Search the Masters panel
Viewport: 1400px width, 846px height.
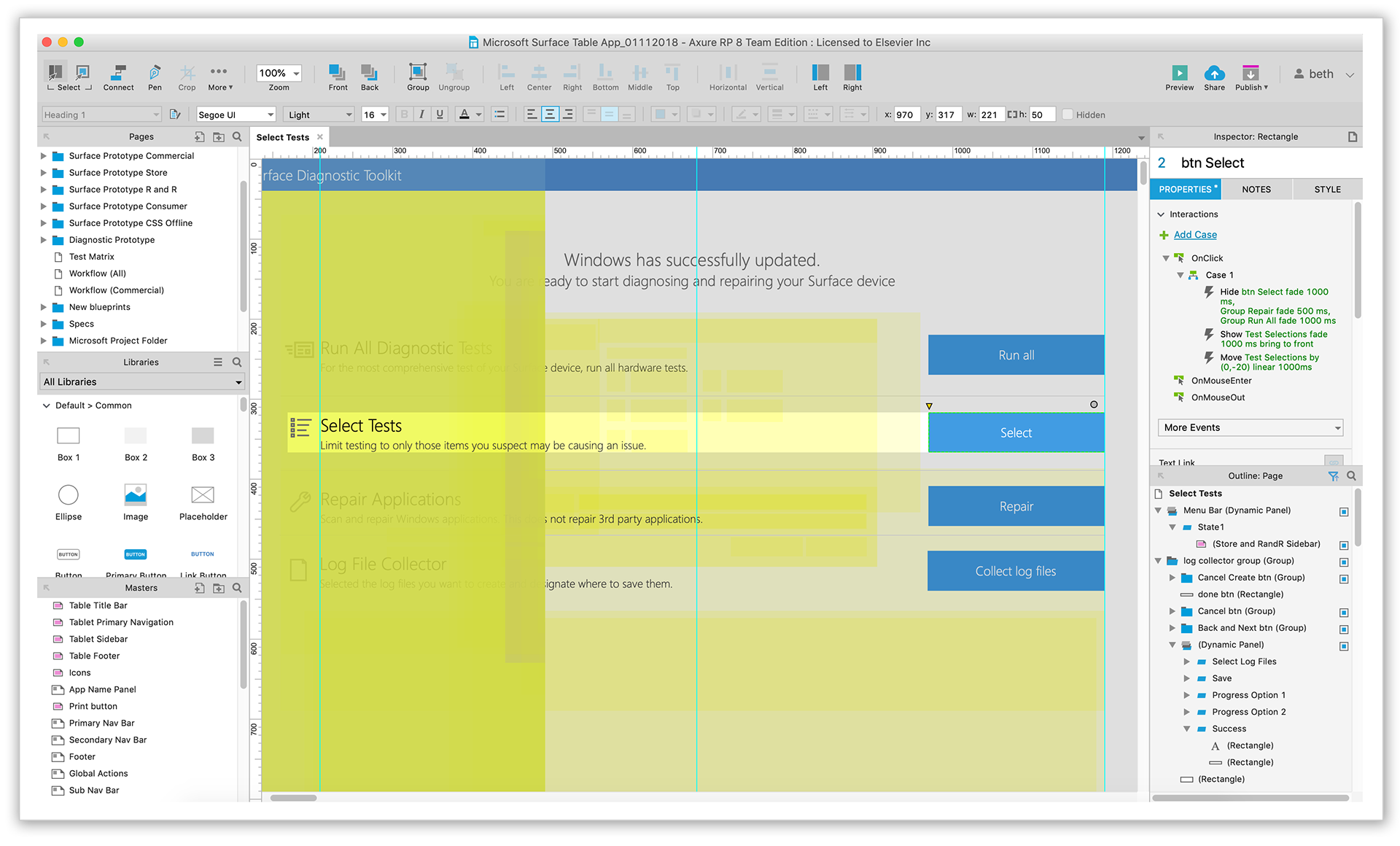[x=237, y=588]
